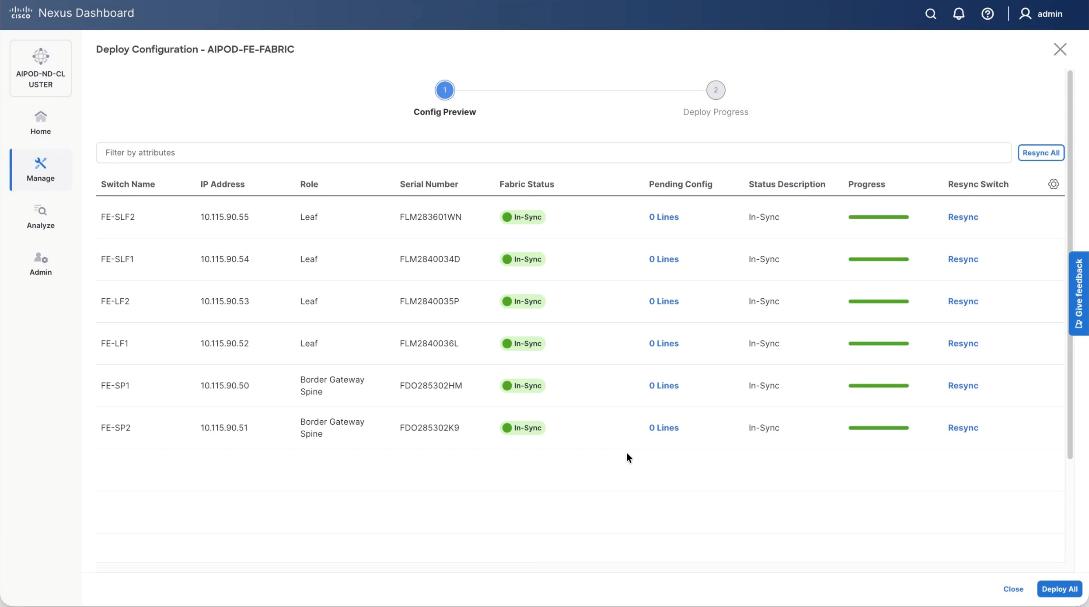This screenshot has height=607, width=1089.
Task: Select the Config Preview step
Action: pos(445,90)
